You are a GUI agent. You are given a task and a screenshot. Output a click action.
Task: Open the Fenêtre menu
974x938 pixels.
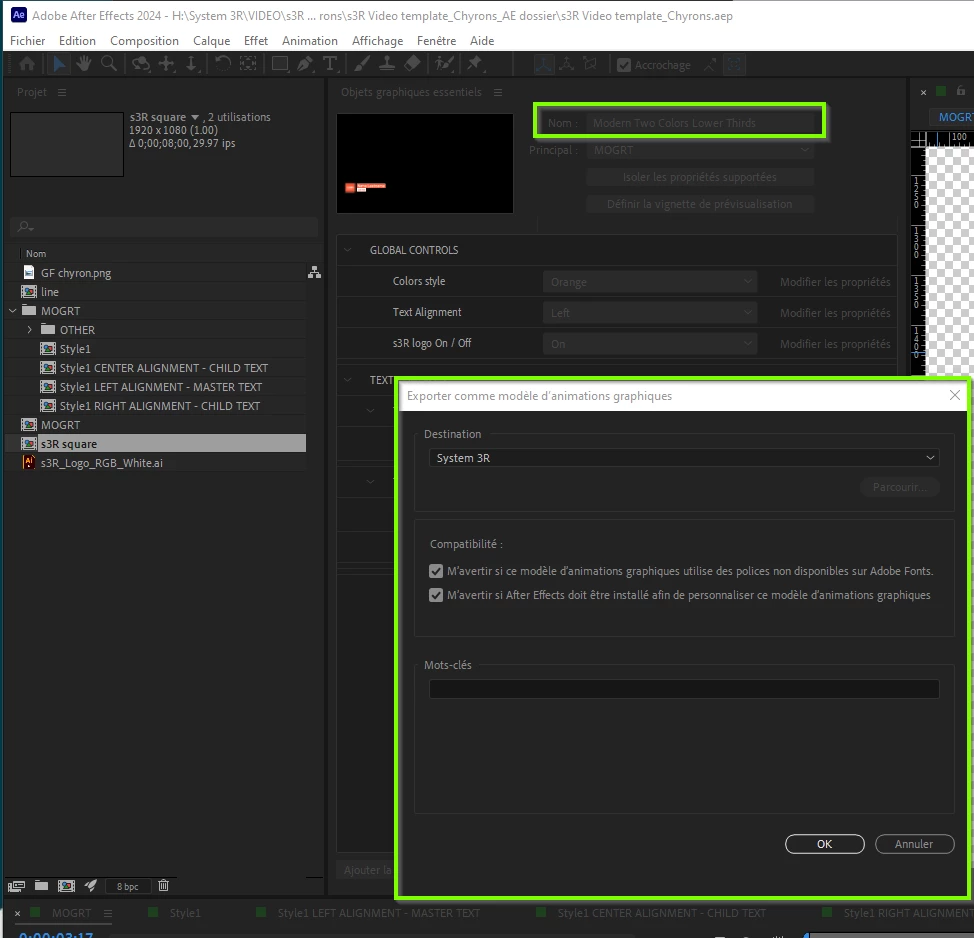[436, 41]
